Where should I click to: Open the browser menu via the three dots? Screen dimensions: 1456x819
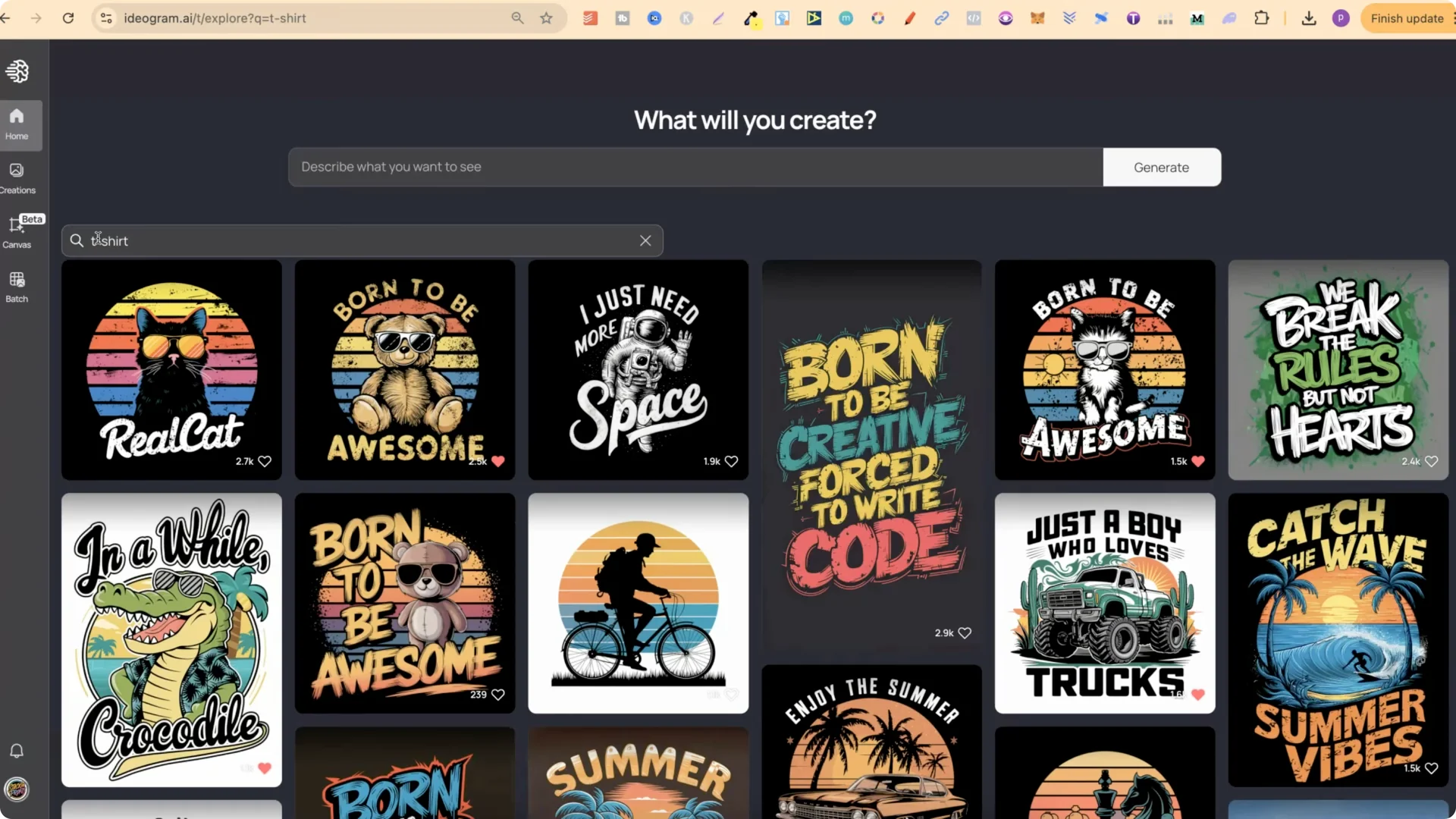(x=1452, y=18)
